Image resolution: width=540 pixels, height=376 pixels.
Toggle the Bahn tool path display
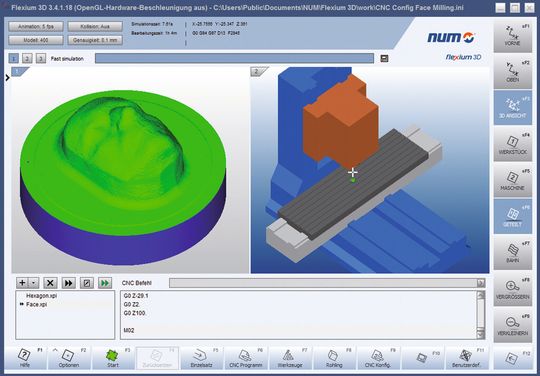click(x=512, y=253)
